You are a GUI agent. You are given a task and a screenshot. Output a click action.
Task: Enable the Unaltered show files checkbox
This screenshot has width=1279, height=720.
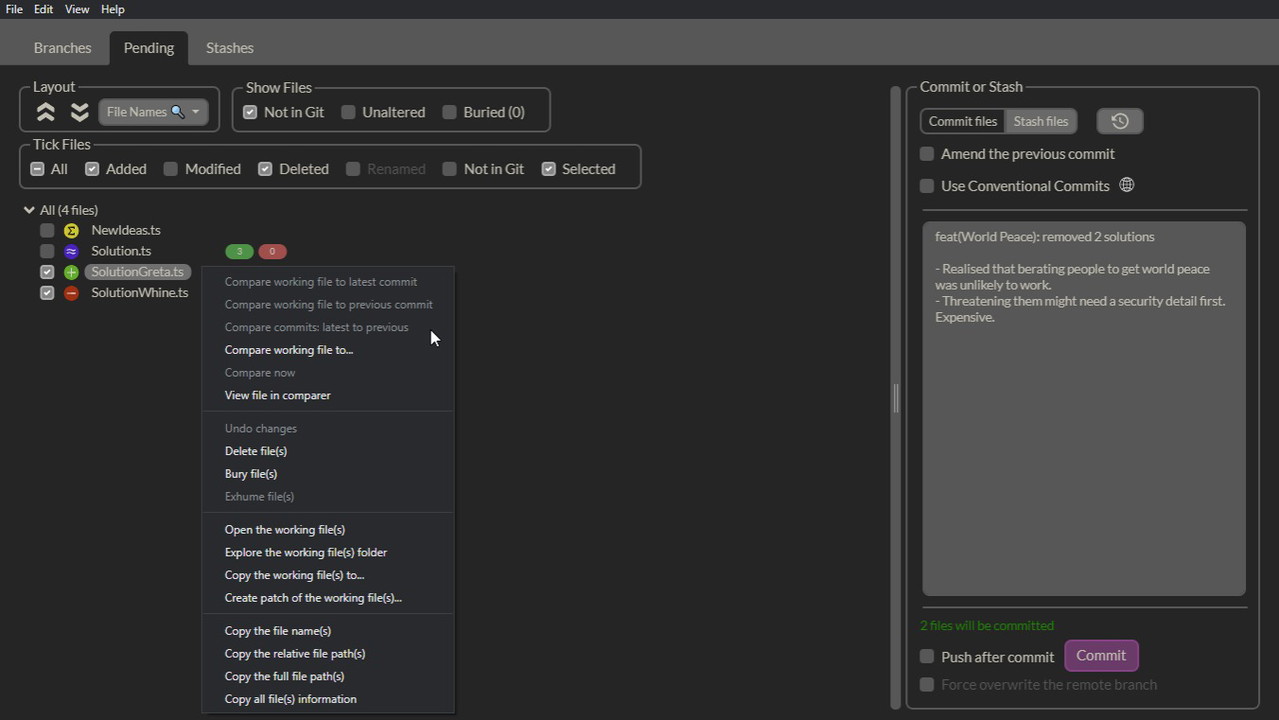point(348,112)
